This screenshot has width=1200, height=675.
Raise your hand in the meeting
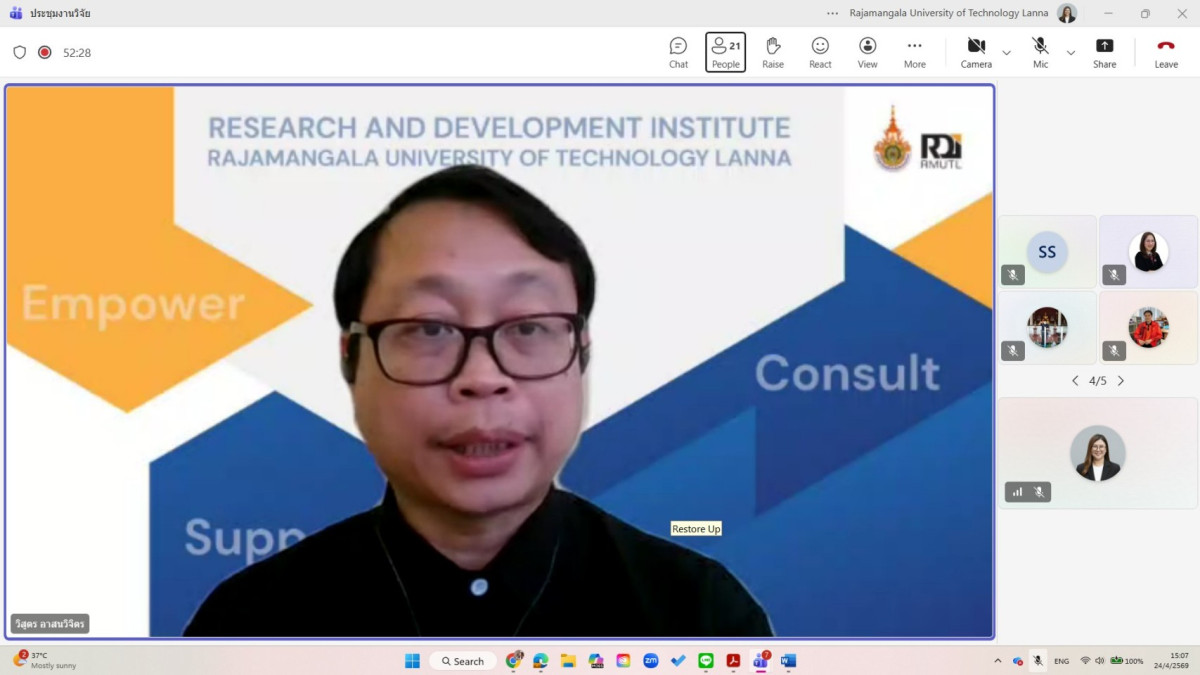[x=772, y=52]
